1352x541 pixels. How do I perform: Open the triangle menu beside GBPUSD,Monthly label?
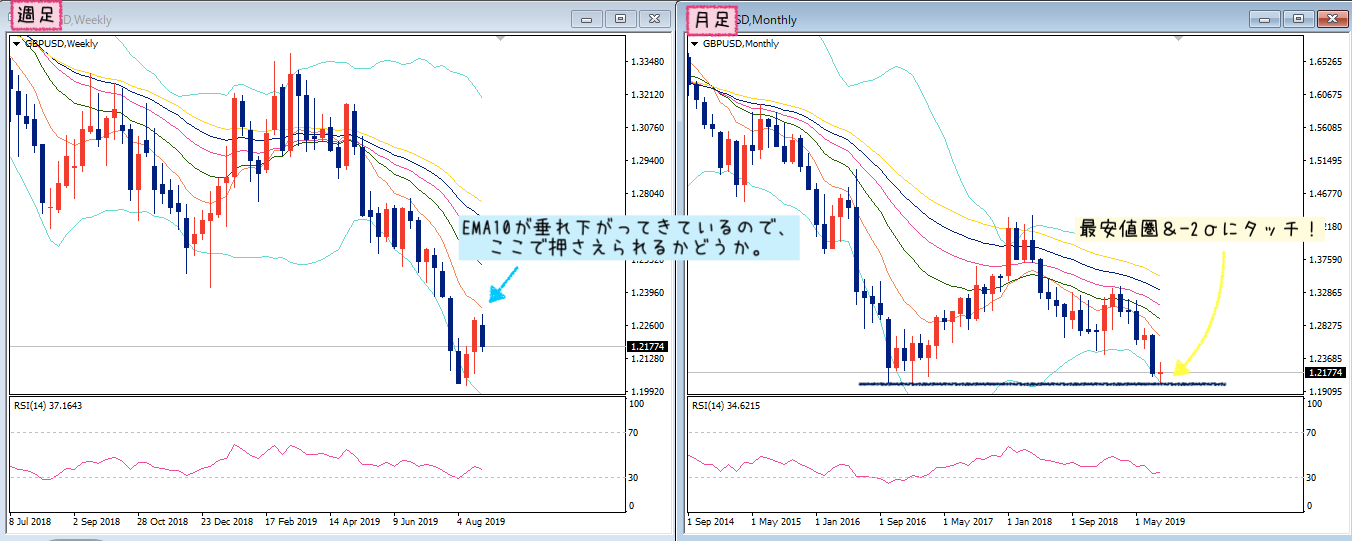coord(695,44)
